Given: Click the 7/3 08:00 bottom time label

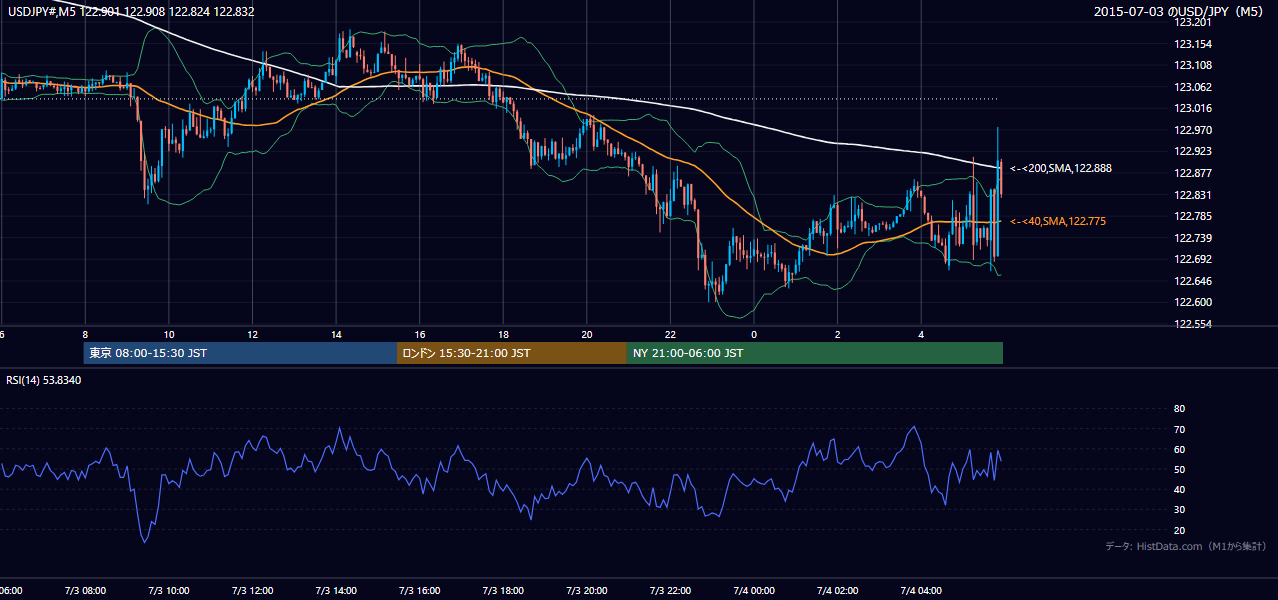Looking at the screenshot, I should coord(85,590).
